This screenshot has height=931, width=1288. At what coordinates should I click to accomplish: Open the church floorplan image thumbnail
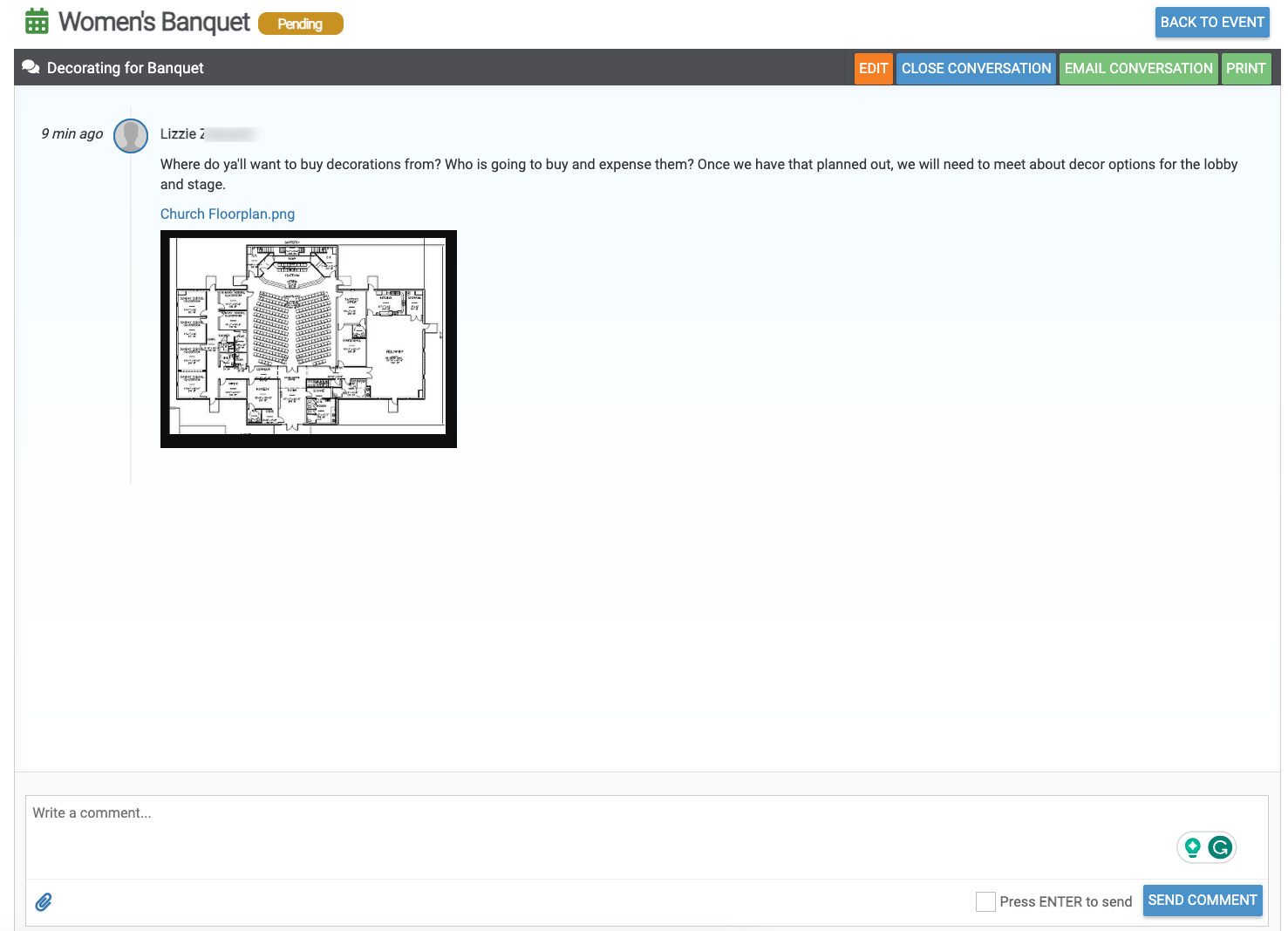309,339
